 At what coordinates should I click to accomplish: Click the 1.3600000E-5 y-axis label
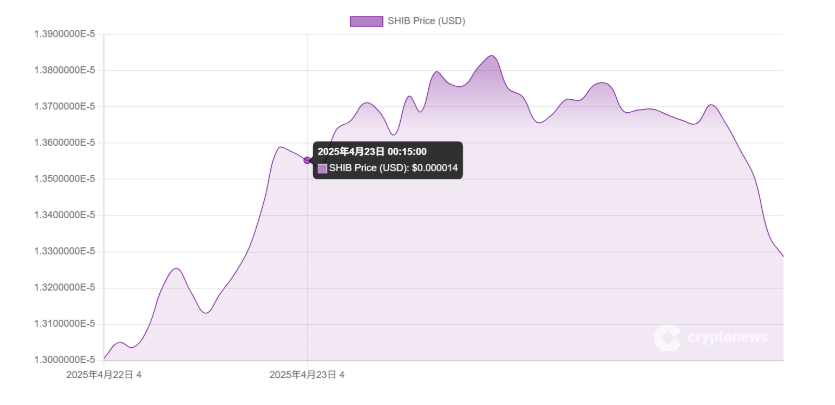point(65,143)
